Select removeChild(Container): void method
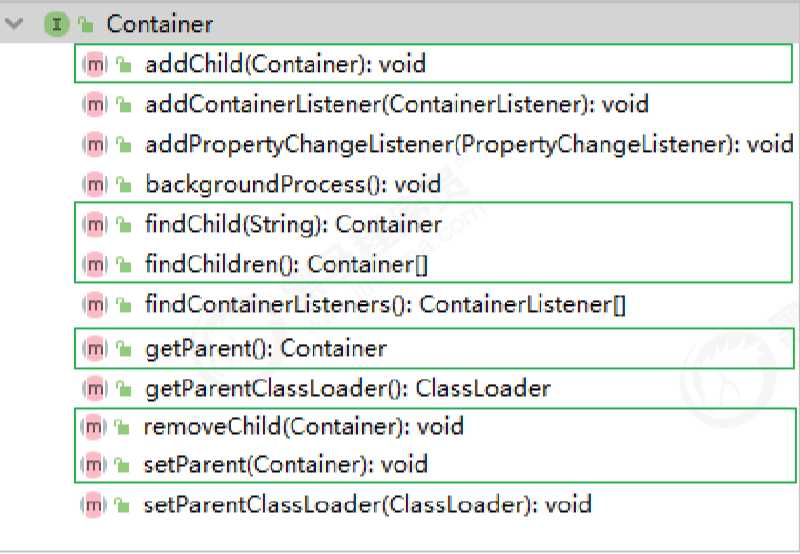This screenshot has height=554, width=800. (x=304, y=426)
